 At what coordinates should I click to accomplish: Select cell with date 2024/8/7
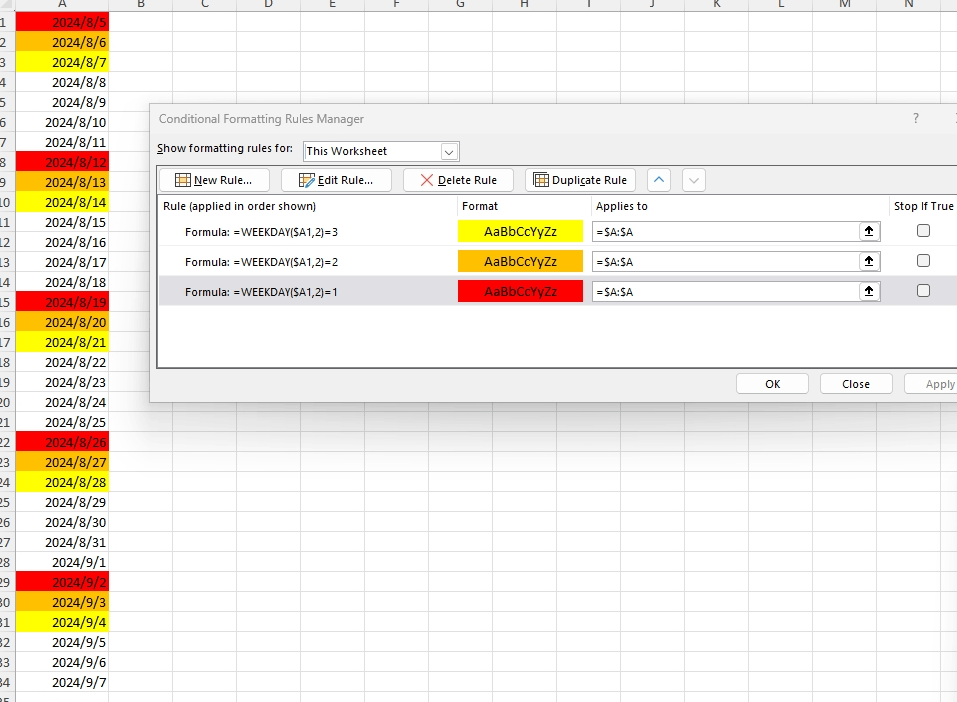tap(62, 62)
